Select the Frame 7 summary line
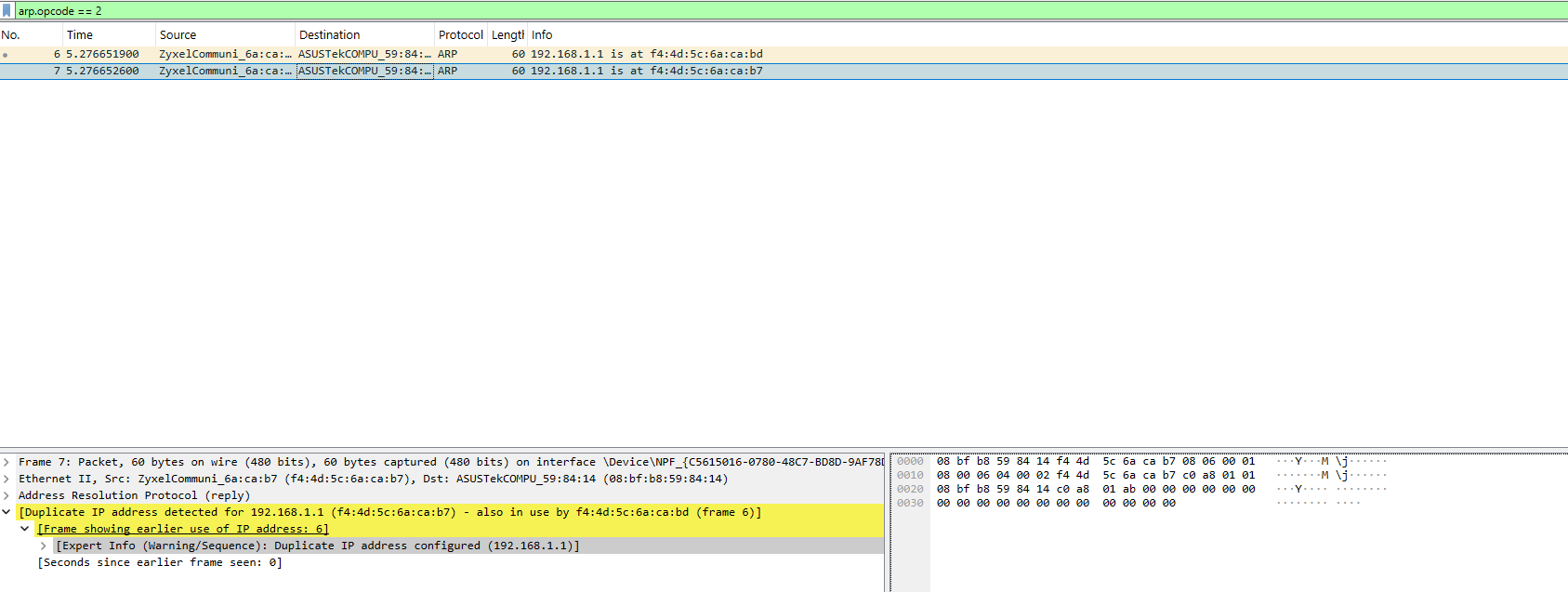Viewport: 1568px width, 592px height. 451,462
